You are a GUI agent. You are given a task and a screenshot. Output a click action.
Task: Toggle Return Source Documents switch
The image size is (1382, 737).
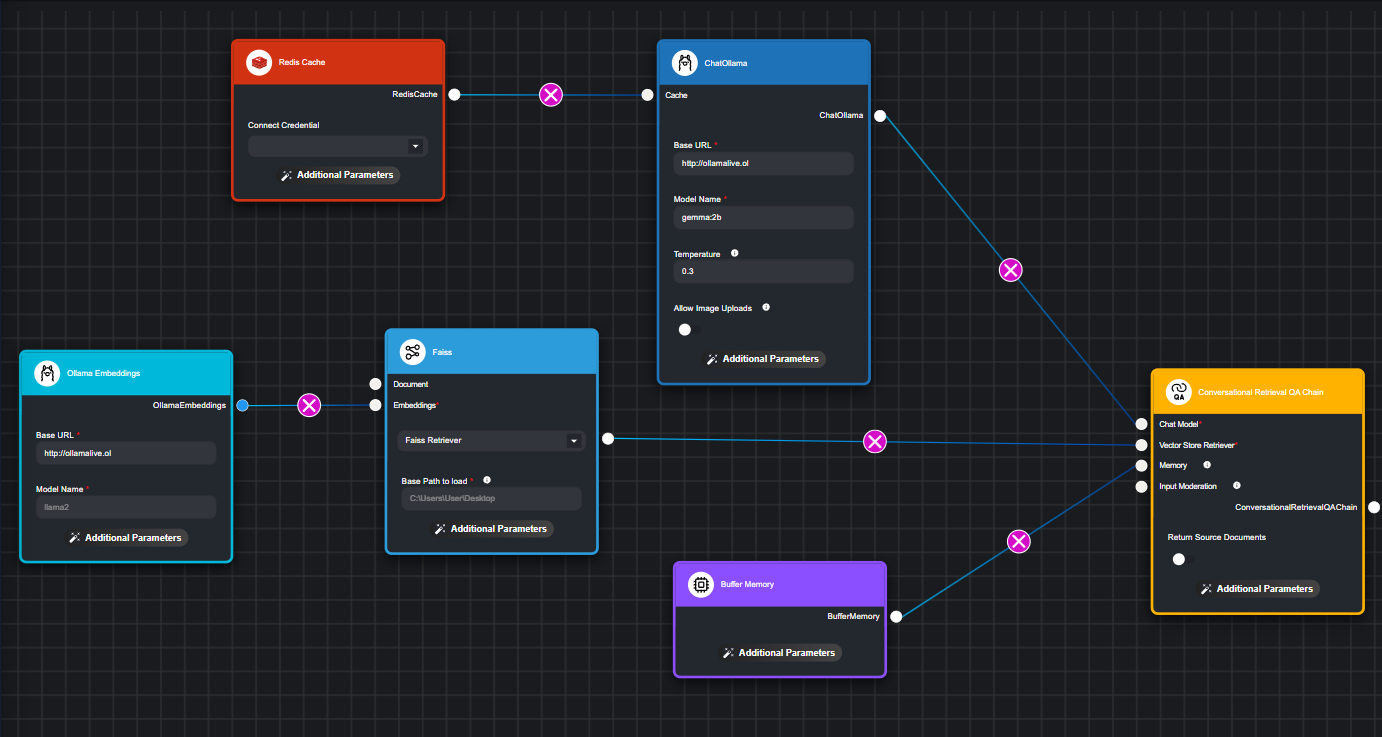tap(1184, 559)
